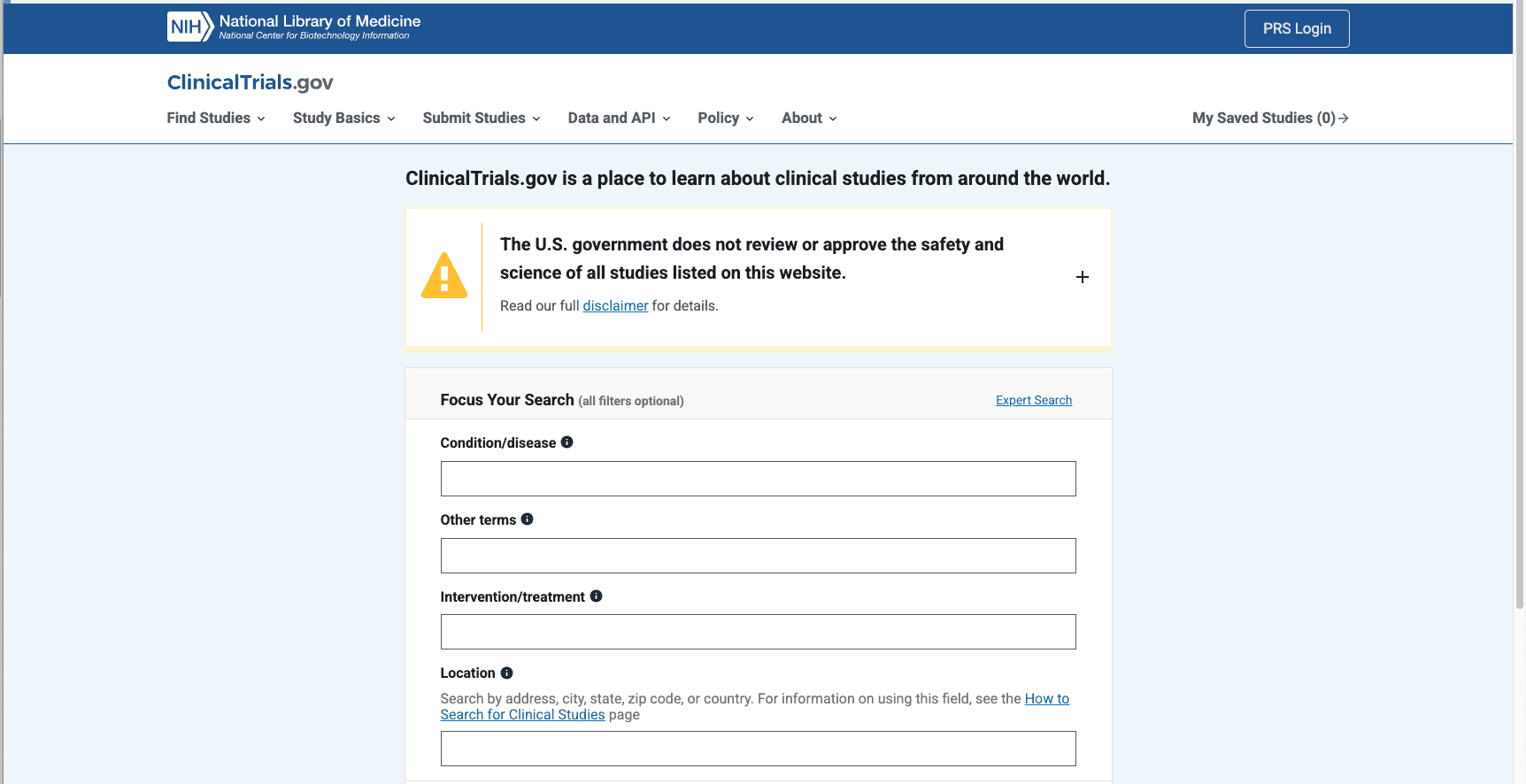This screenshot has width=1526, height=784.
Task: Expand the disclaimer with the plus icon
Action: (1082, 277)
